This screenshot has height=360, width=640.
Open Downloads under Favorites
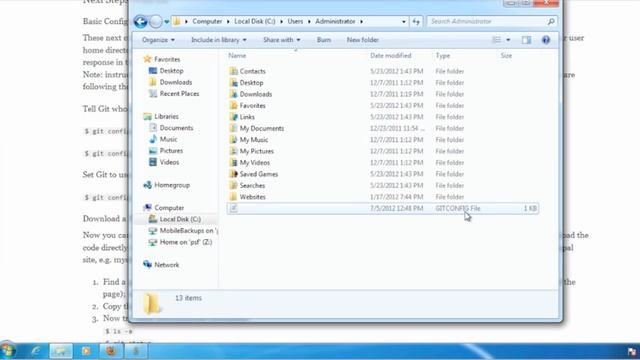click(x=176, y=82)
